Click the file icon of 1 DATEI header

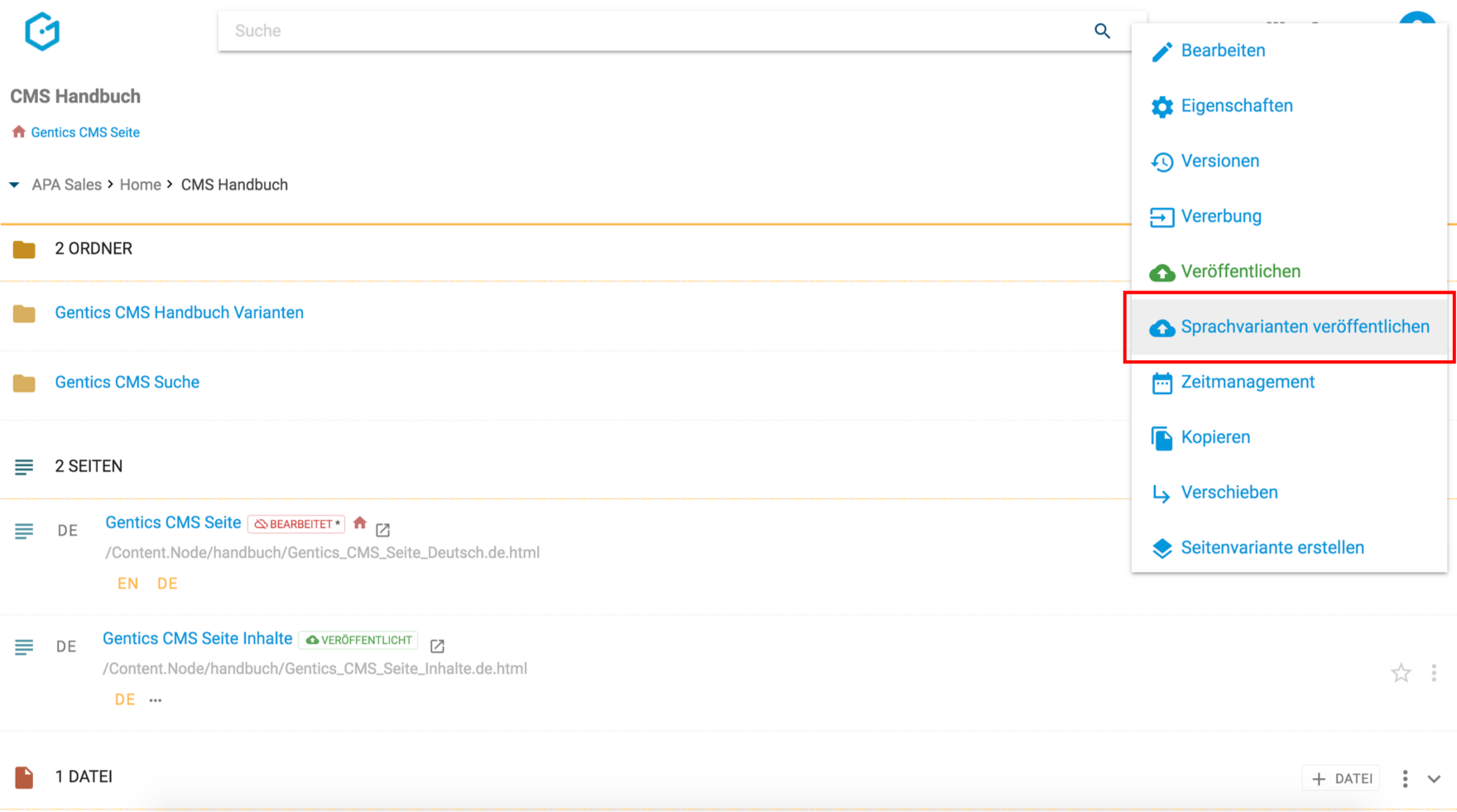click(24, 777)
